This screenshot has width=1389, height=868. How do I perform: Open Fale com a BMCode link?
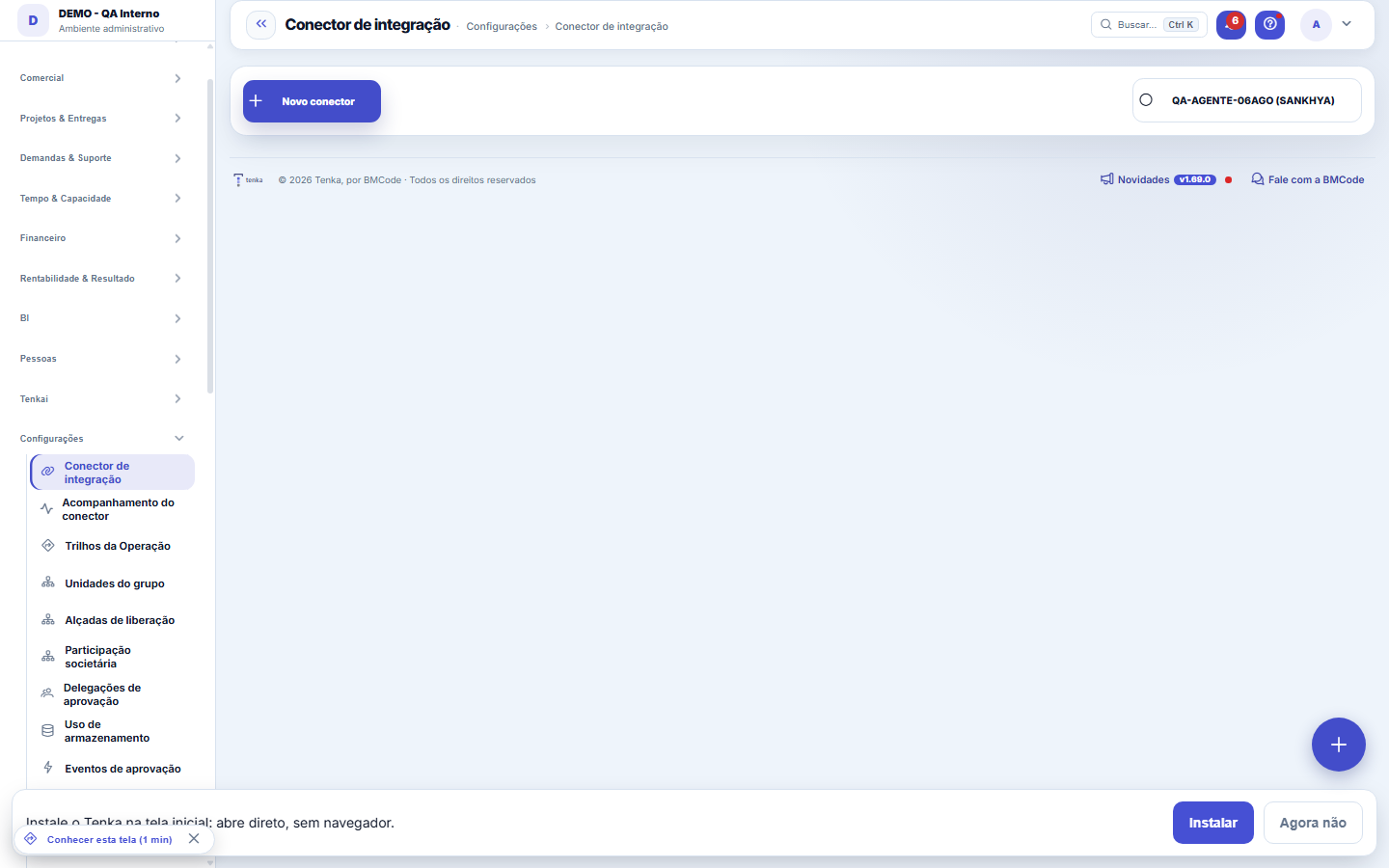coord(1308,179)
